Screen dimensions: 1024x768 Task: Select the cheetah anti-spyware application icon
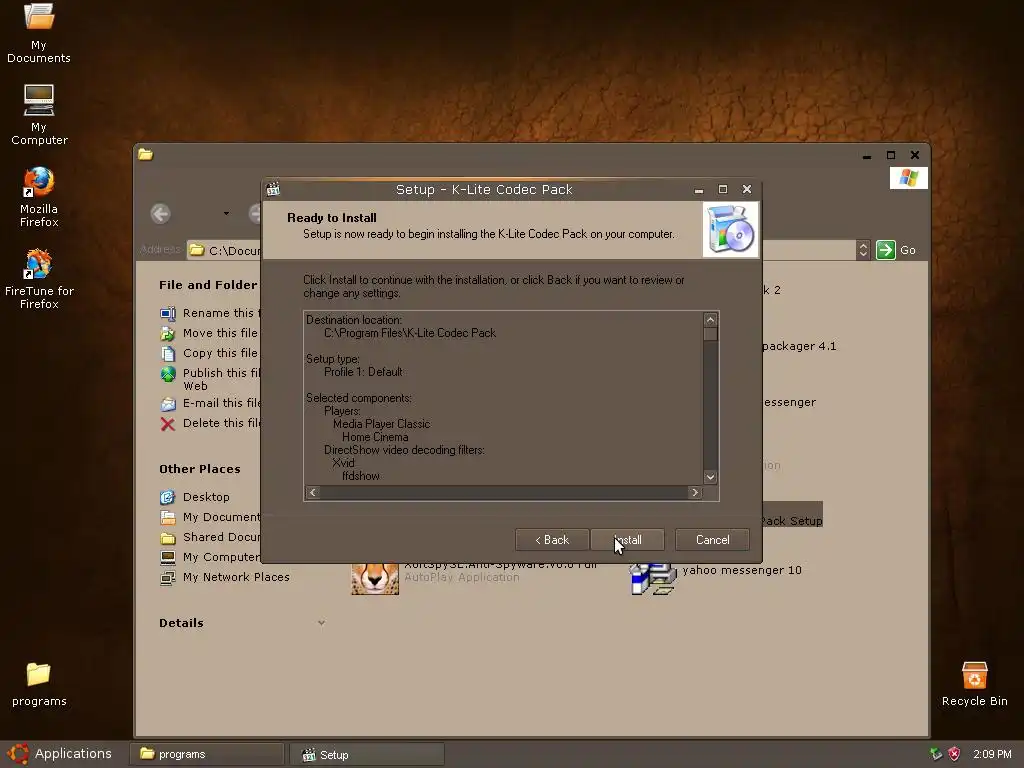pos(375,579)
